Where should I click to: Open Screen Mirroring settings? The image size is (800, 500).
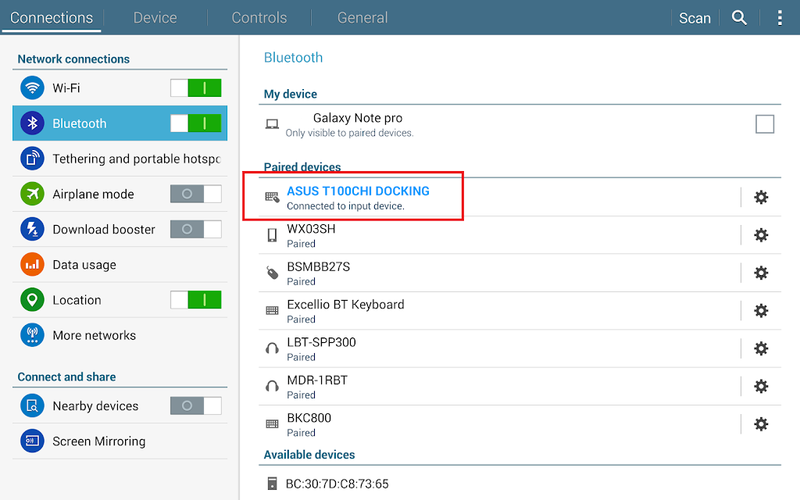coord(120,441)
